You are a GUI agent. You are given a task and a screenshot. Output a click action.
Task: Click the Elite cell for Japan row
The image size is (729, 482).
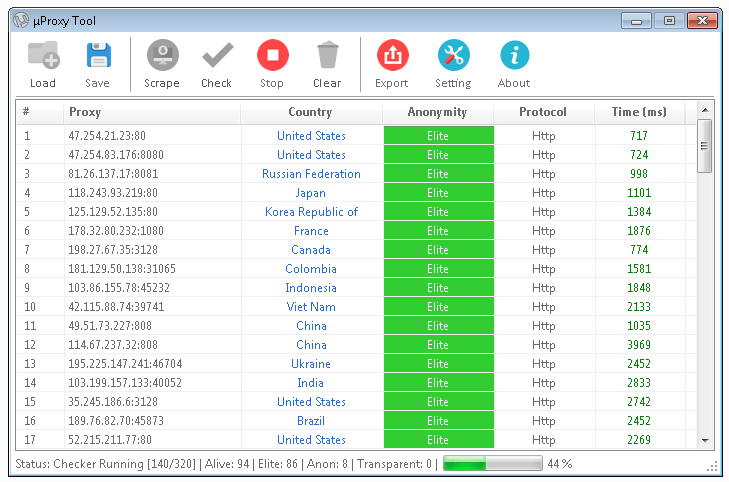pos(437,193)
